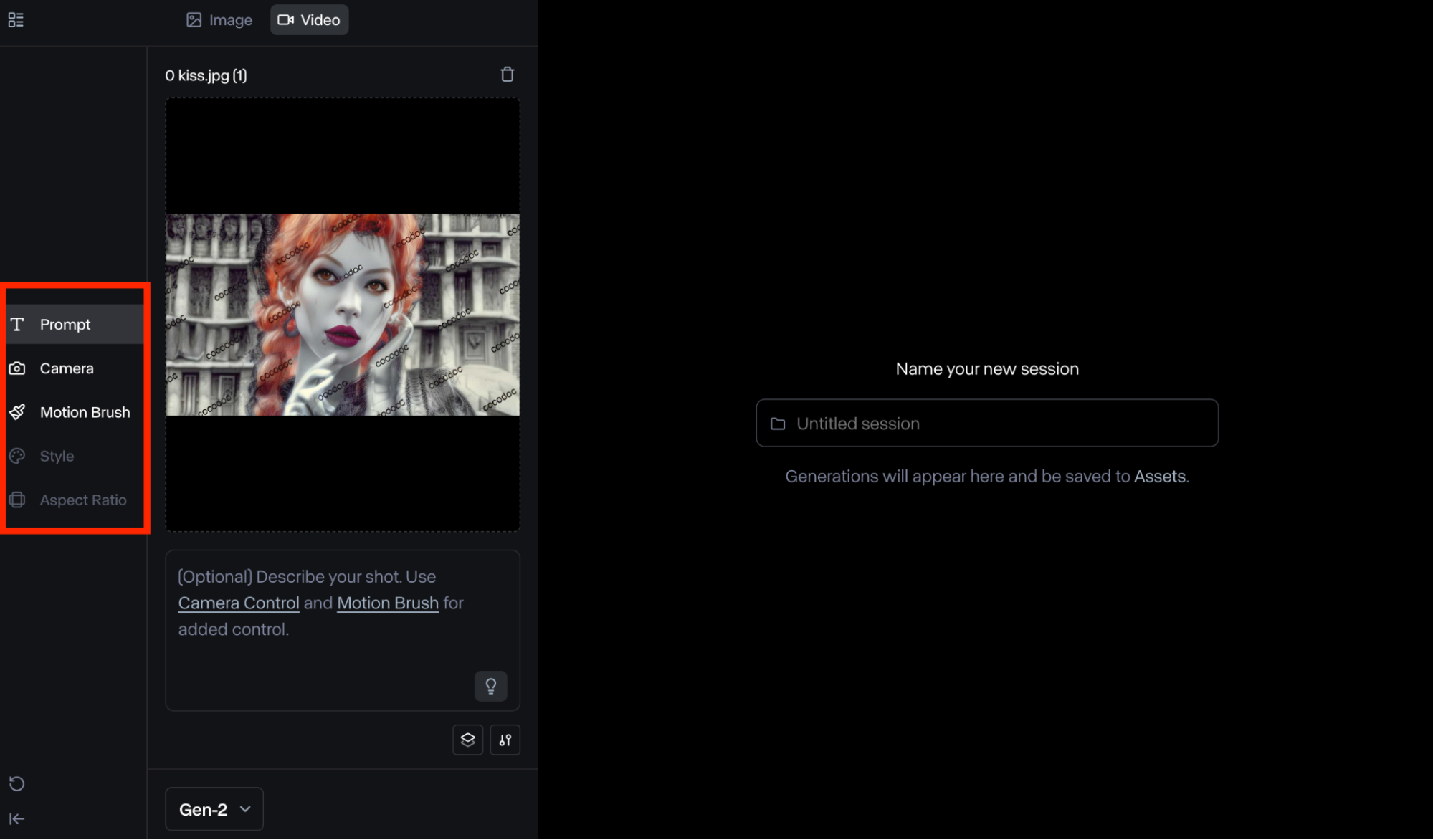This screenshot has height=840, width=1433.
Task: Follow the Camera Control link
Action: (239, 603)
